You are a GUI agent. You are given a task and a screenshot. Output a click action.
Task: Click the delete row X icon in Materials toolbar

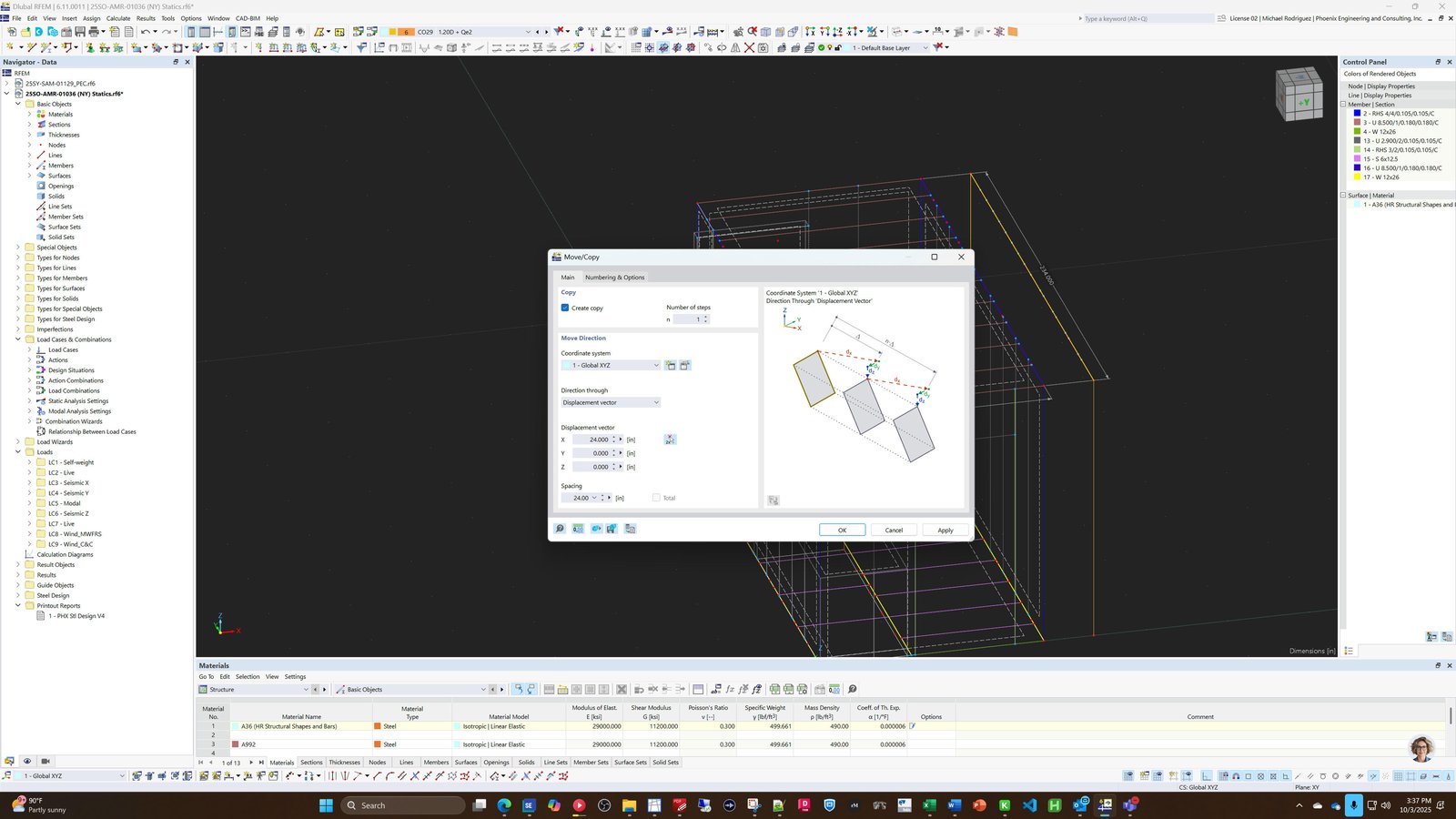point(622,689)
